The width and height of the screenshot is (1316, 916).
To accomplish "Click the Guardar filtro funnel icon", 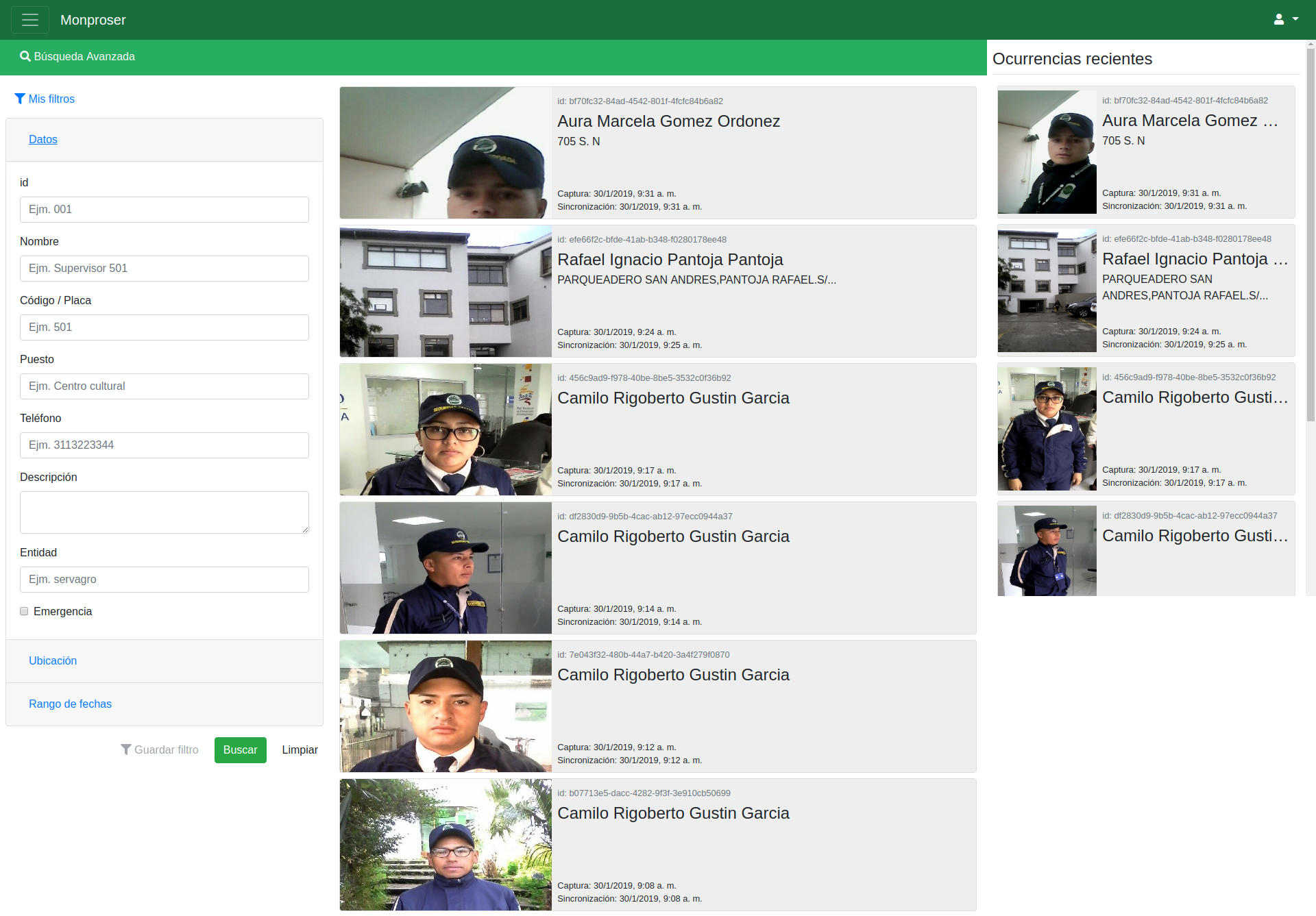I will (x=126, y=750).
